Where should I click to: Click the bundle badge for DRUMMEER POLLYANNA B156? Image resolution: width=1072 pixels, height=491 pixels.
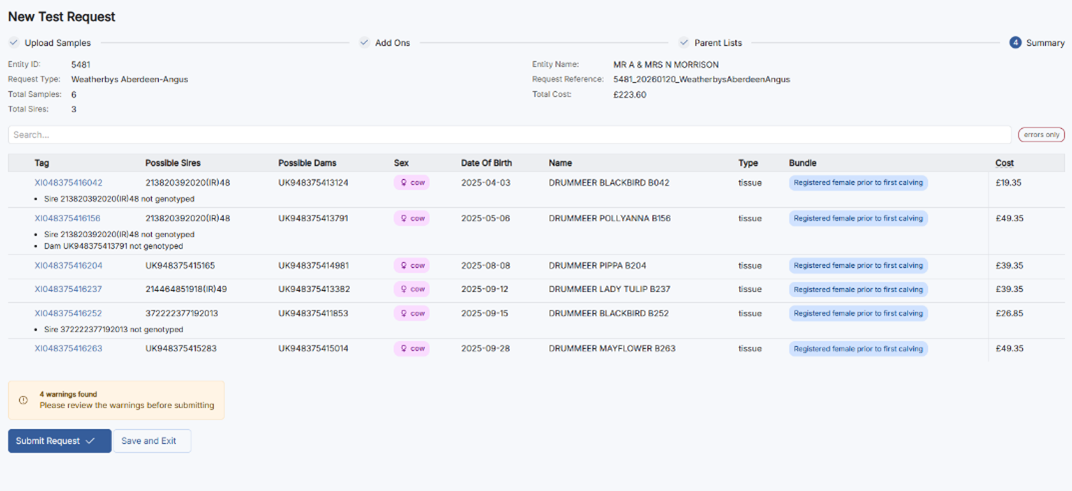tap(858, 218)
